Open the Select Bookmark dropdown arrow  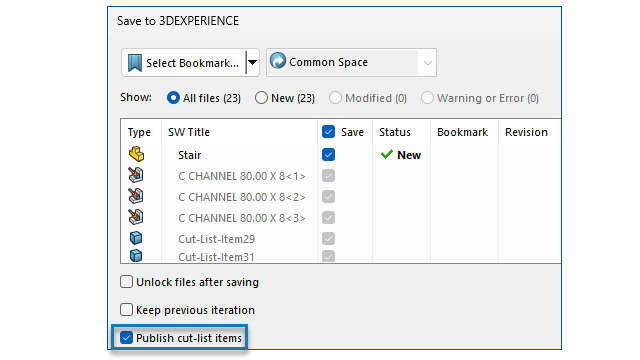pyautogui.click(x=253, y=62)
